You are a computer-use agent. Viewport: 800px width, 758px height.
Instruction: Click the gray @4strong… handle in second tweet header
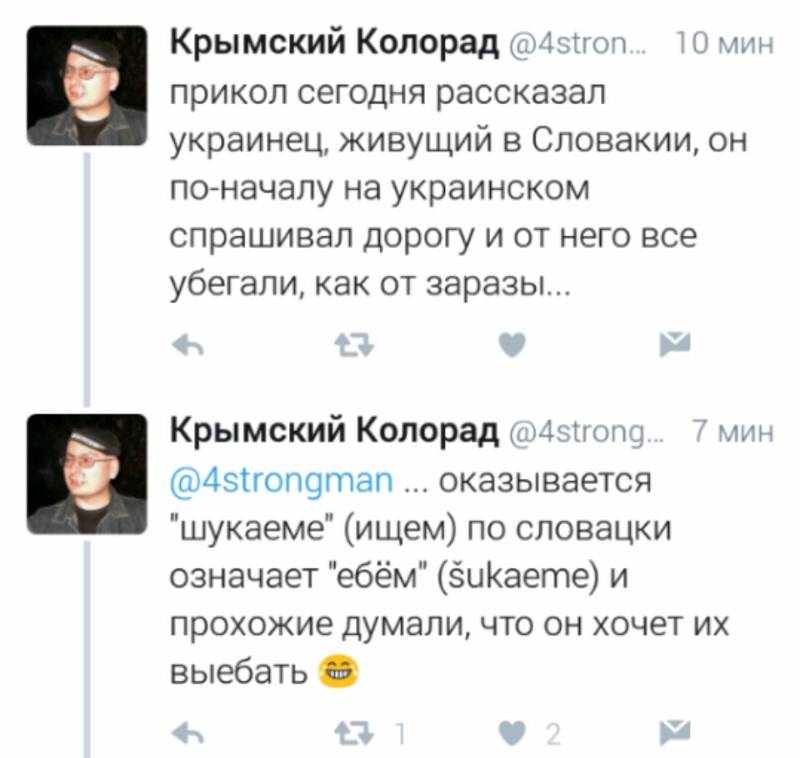coord(583,434)
